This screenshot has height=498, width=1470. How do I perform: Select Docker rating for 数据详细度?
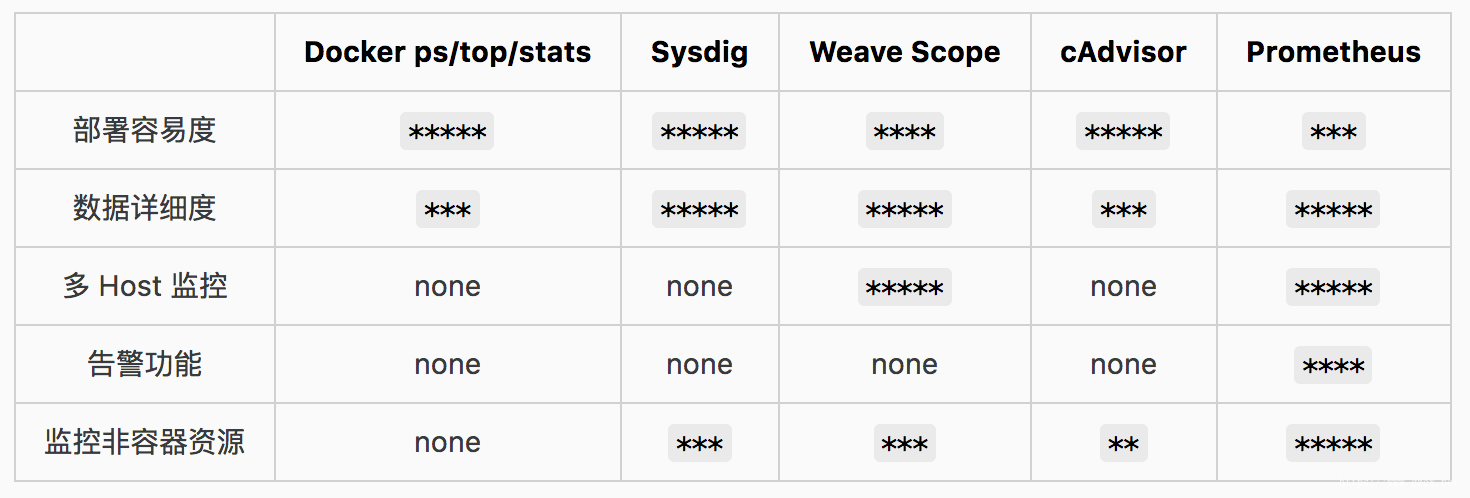[447, 209]
